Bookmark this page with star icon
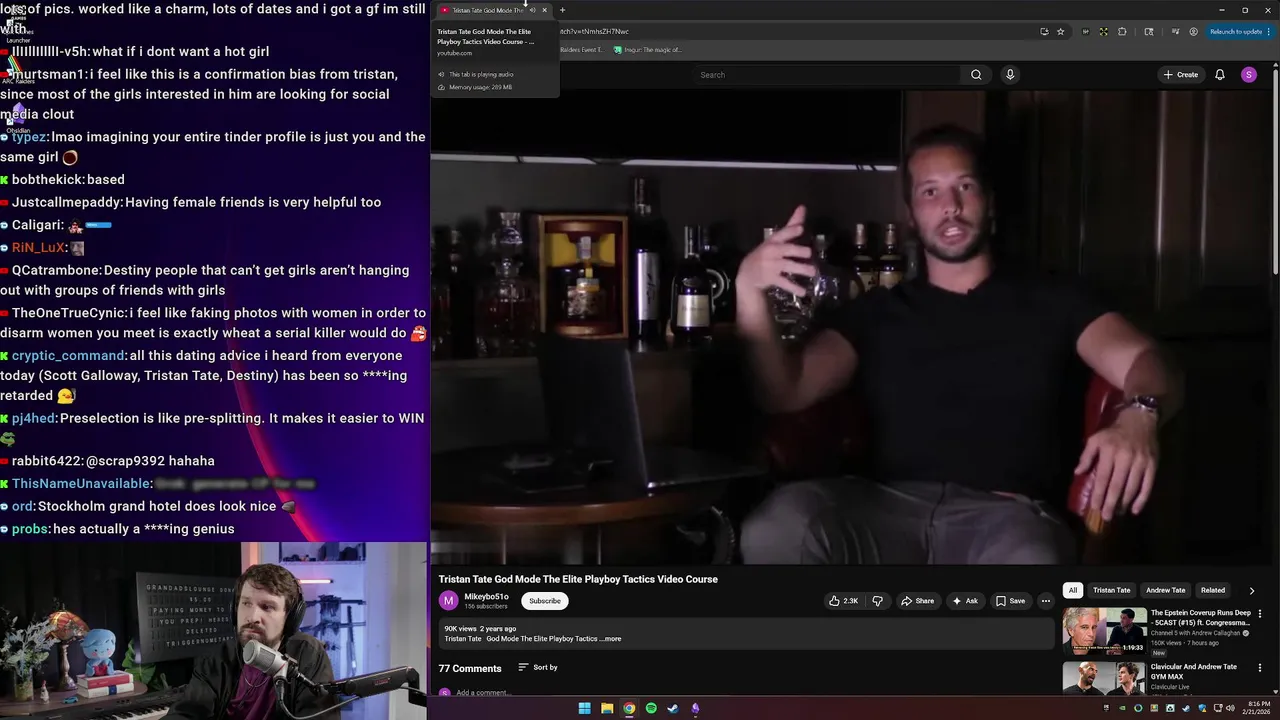1280x720 pixels. [1060, 31]
